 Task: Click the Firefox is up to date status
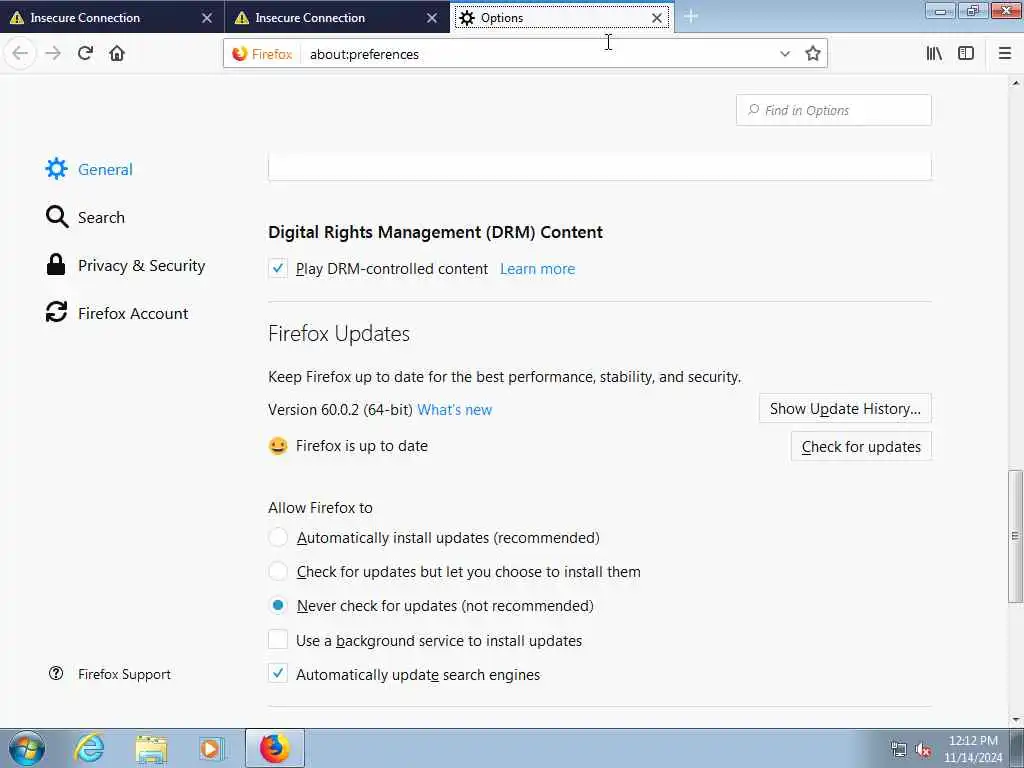pyautogui.click(x=362, y=446)
